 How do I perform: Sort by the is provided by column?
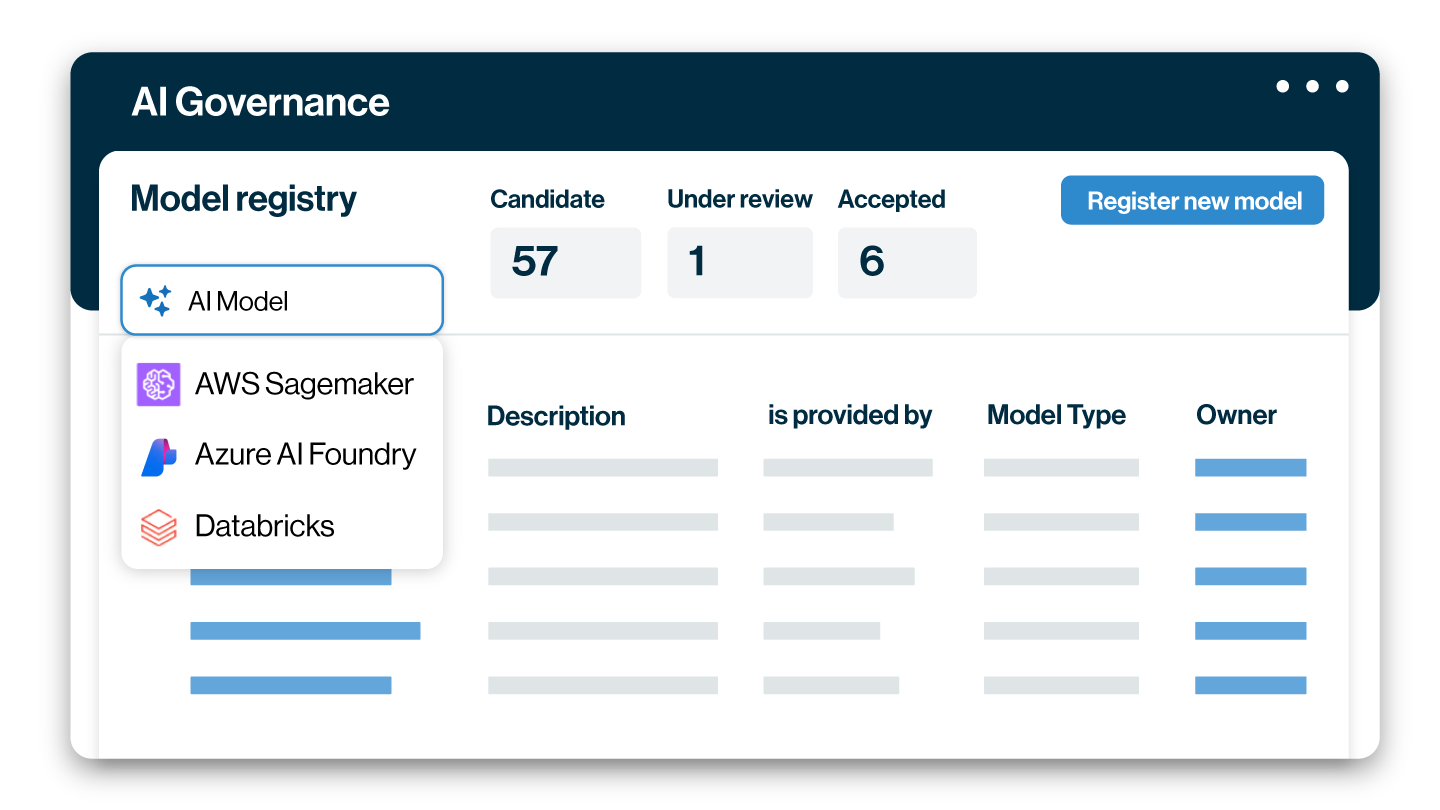[849, 415]
